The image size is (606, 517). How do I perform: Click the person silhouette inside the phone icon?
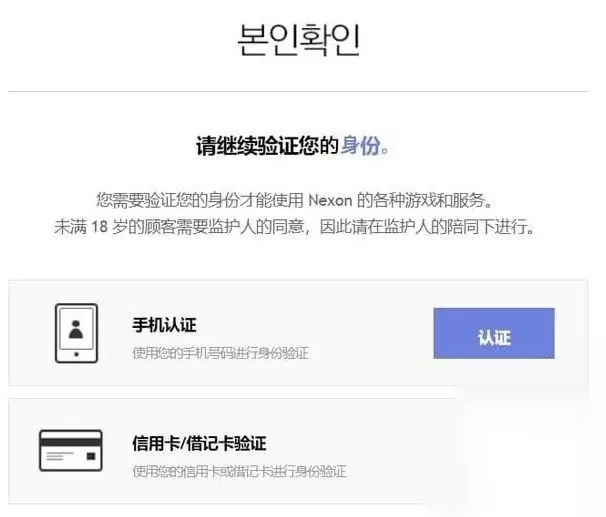76,330
